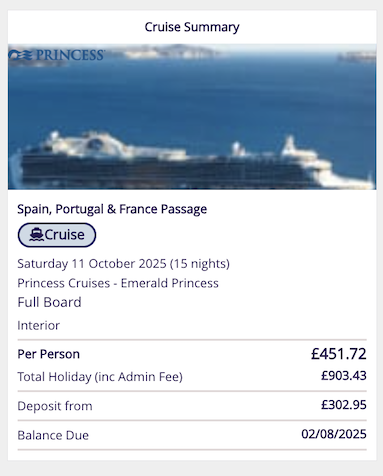The width and height of the screenshot is (383, 476).
Task: Select the Spain, Portugal & France Passage title
Action: pyautogui.click(x=112, y=209)
